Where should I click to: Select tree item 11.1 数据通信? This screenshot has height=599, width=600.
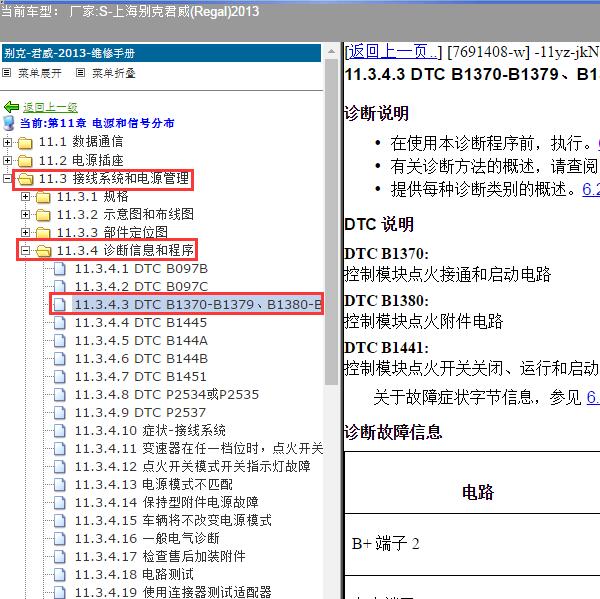click(81, 142)
